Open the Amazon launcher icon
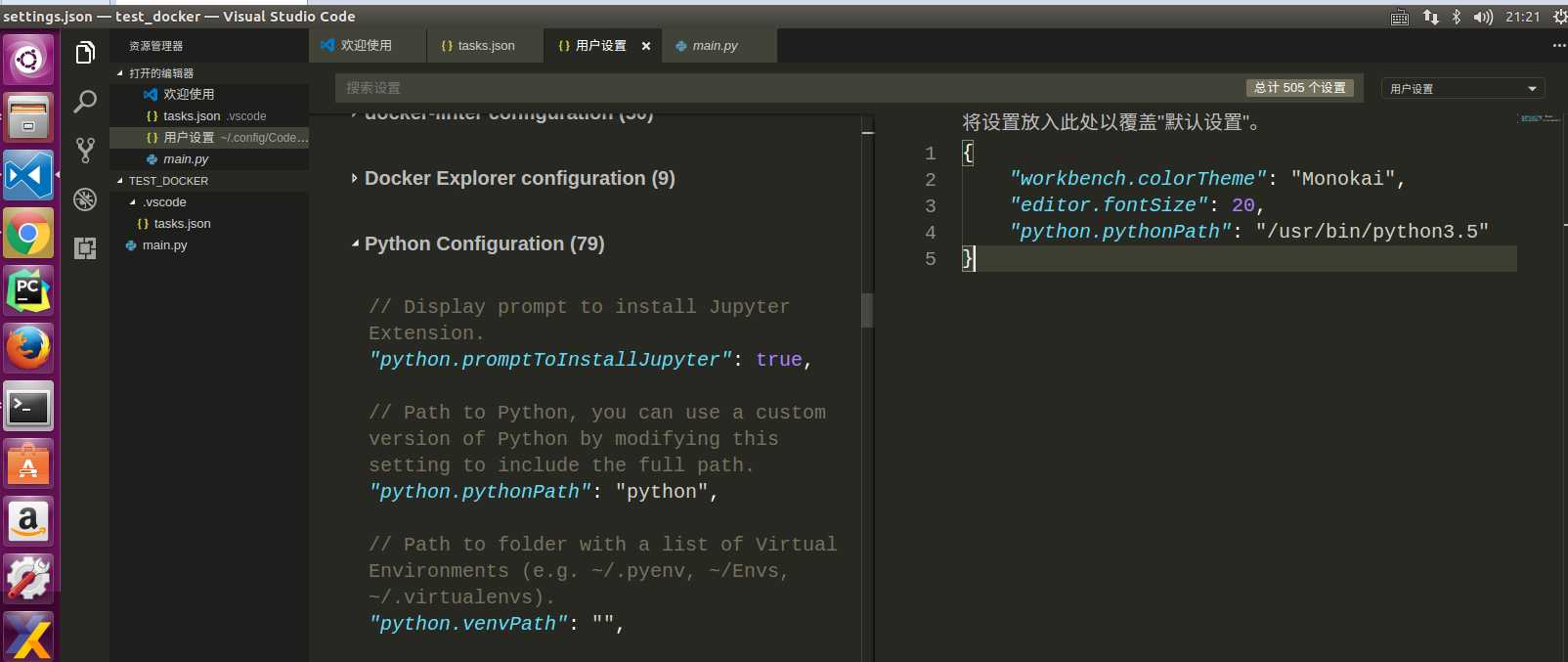Viewport: 1568px width, 662px height. (x=28, y=522)
